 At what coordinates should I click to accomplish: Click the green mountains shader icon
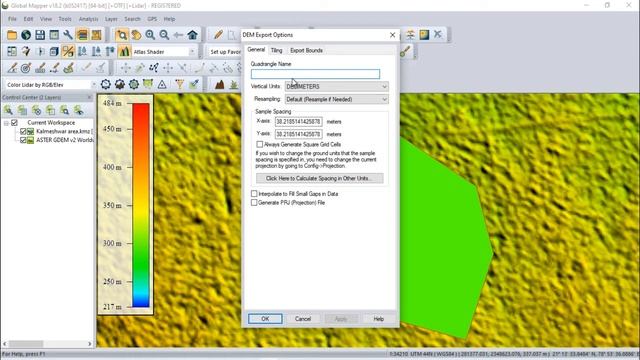(124, 51)
